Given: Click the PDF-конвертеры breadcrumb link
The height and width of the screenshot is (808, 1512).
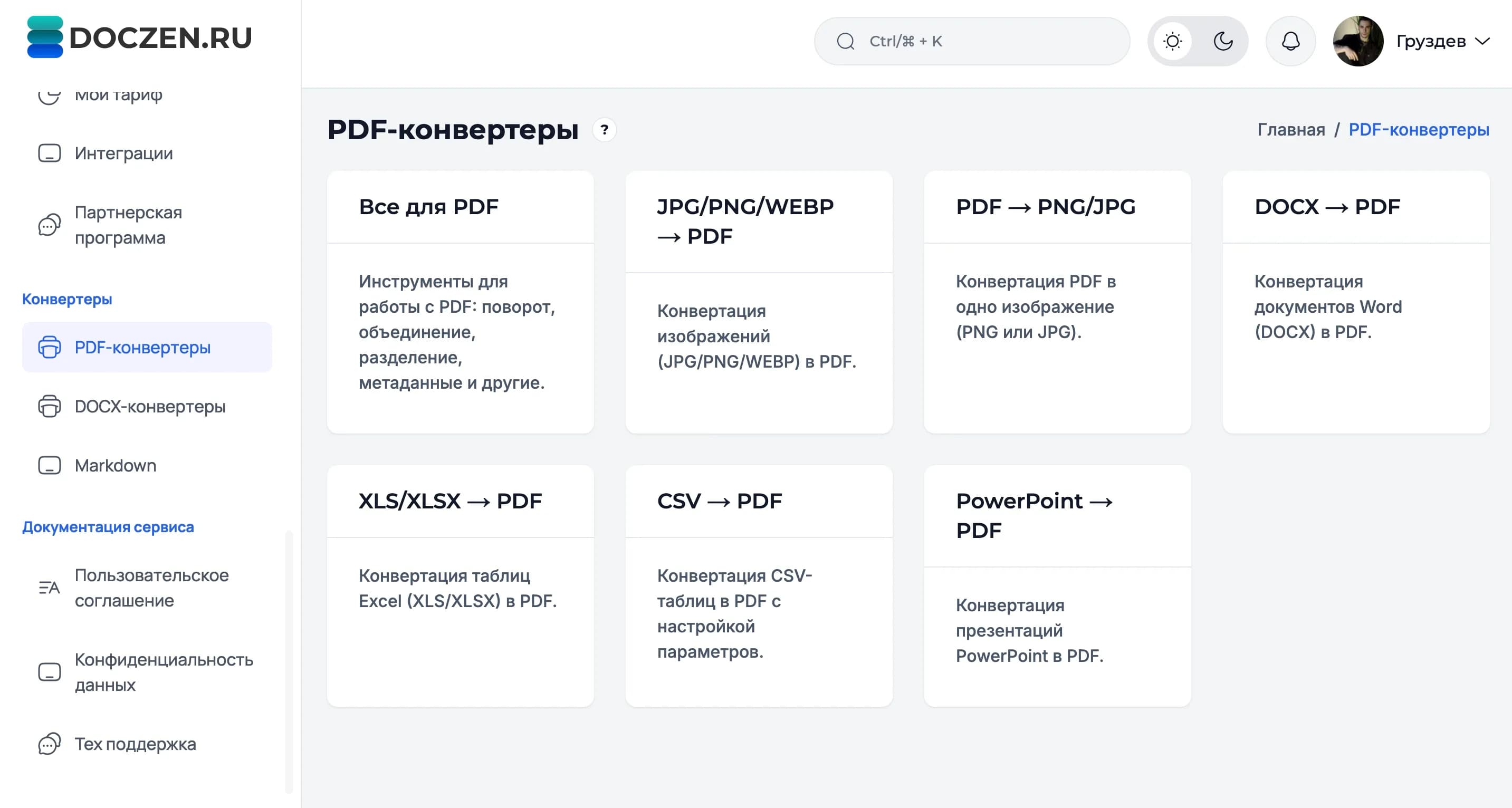Looking at the screenshot, I should [1418, 130].
